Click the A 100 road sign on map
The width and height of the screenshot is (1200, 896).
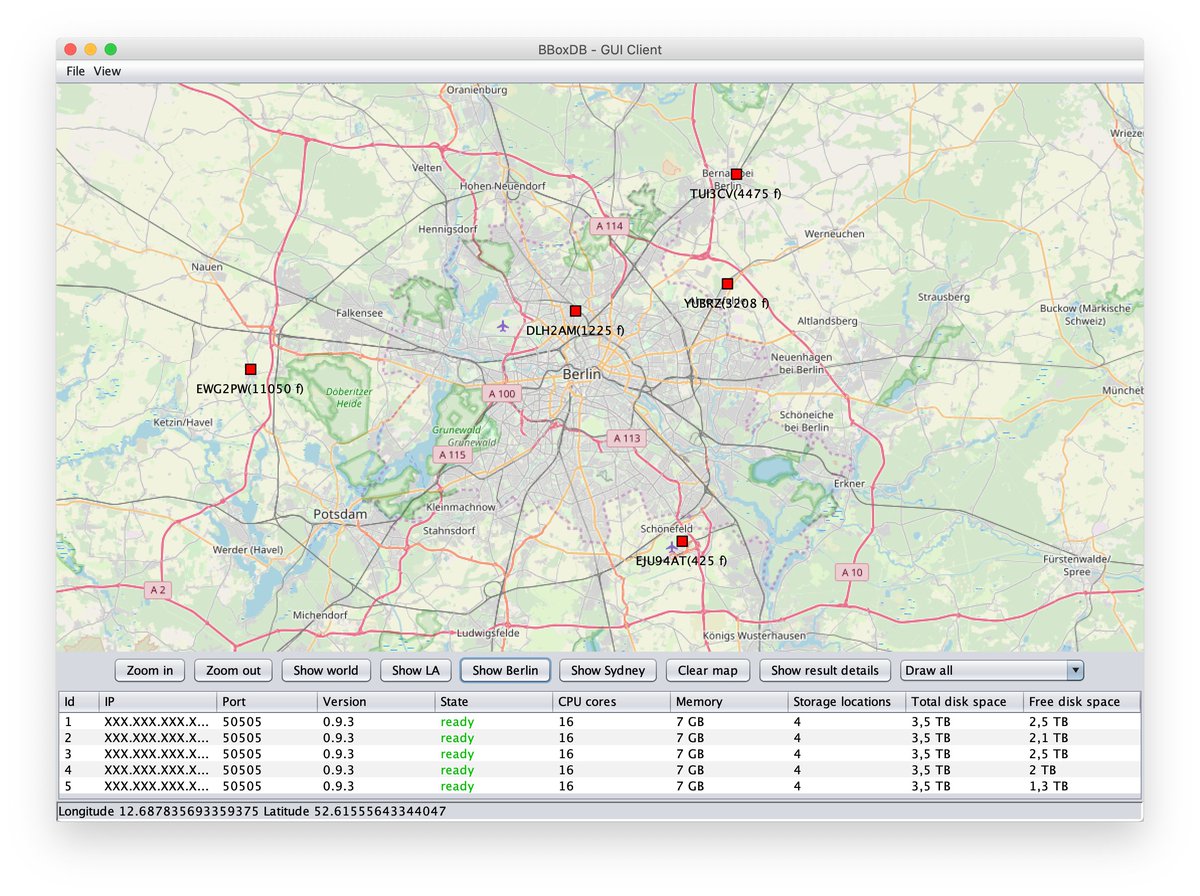(502, 394)
